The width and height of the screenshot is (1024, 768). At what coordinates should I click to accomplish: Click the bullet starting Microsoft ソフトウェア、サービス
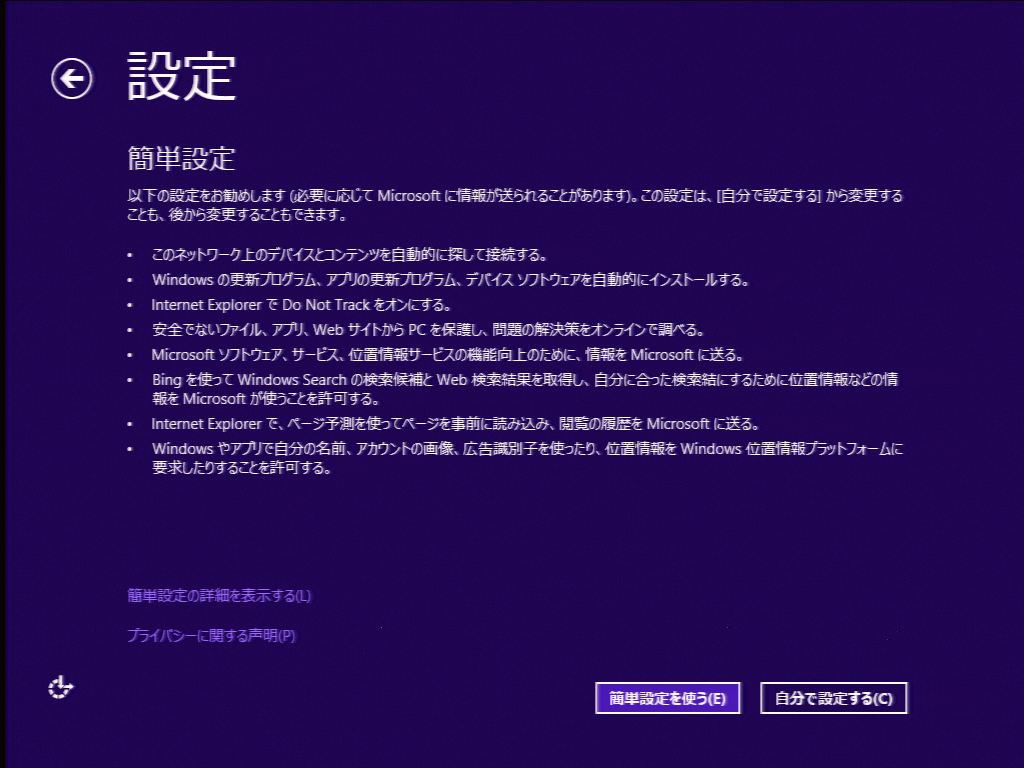[x=448, y=355]
